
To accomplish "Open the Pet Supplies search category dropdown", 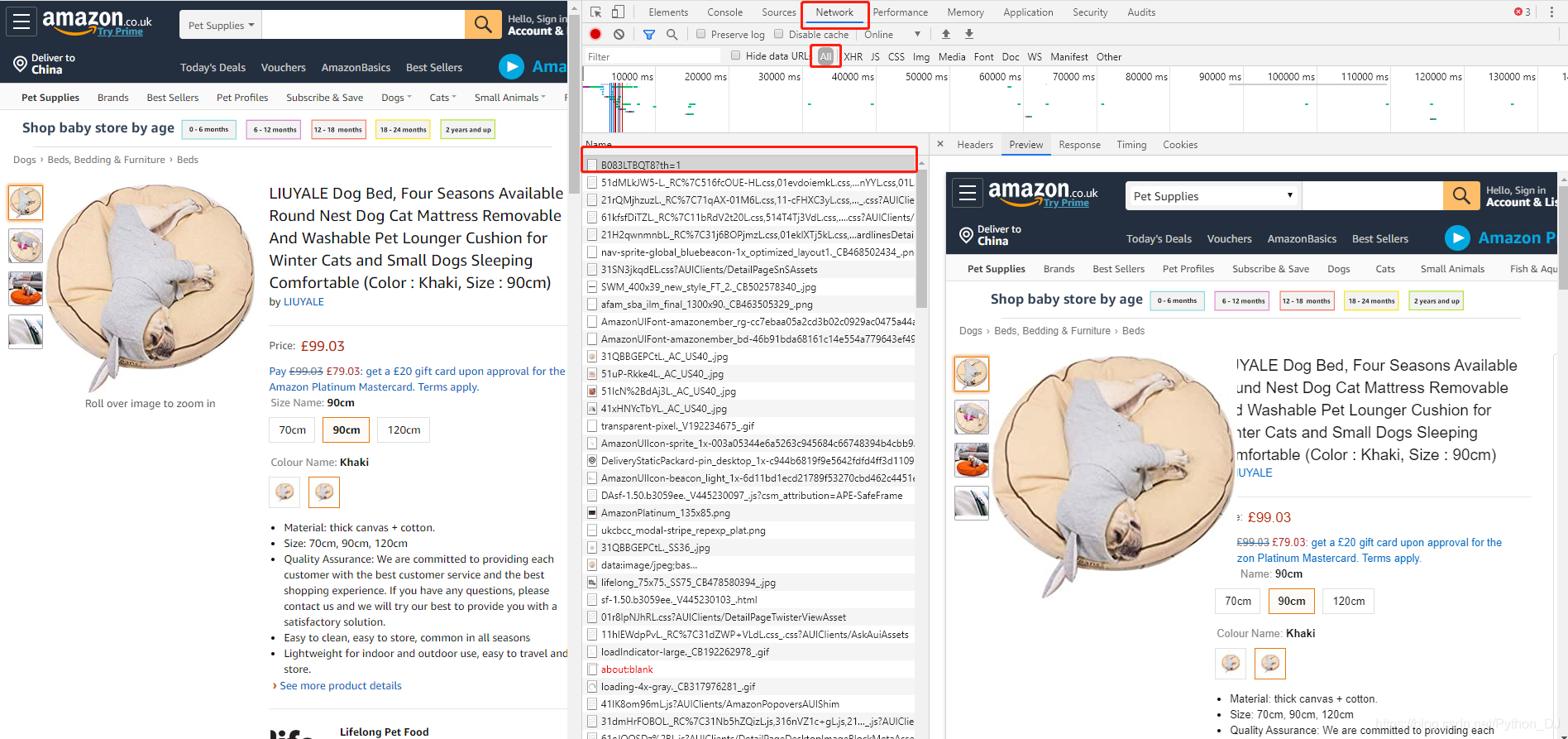I will [x=221, y=25].
